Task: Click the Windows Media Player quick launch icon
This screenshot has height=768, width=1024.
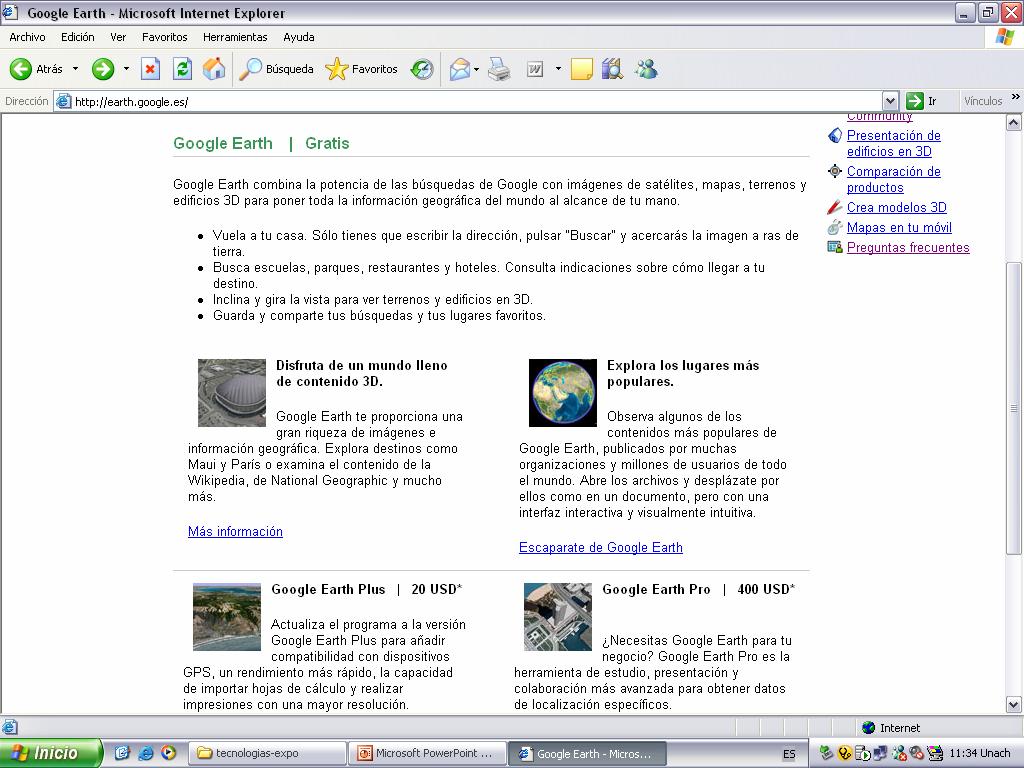Action: [168, 753]
